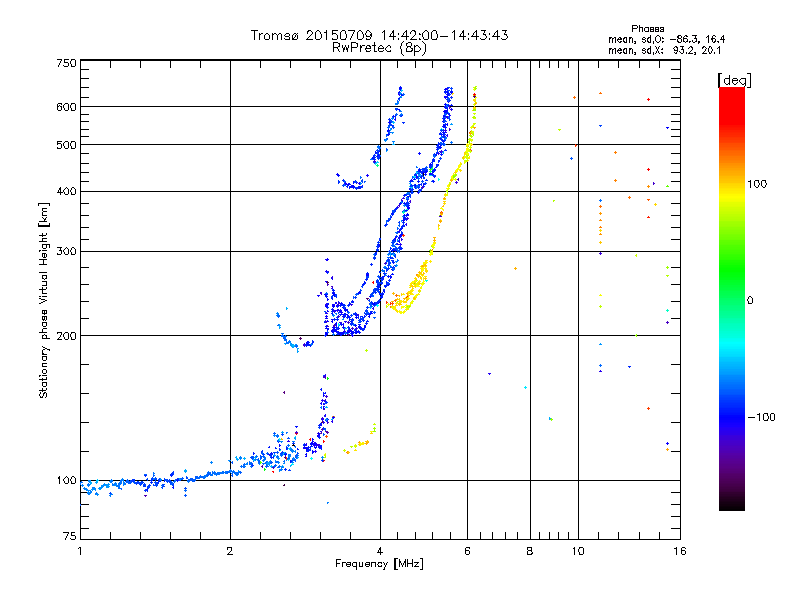Click colorbar tick label '-100'

[761, 417]
